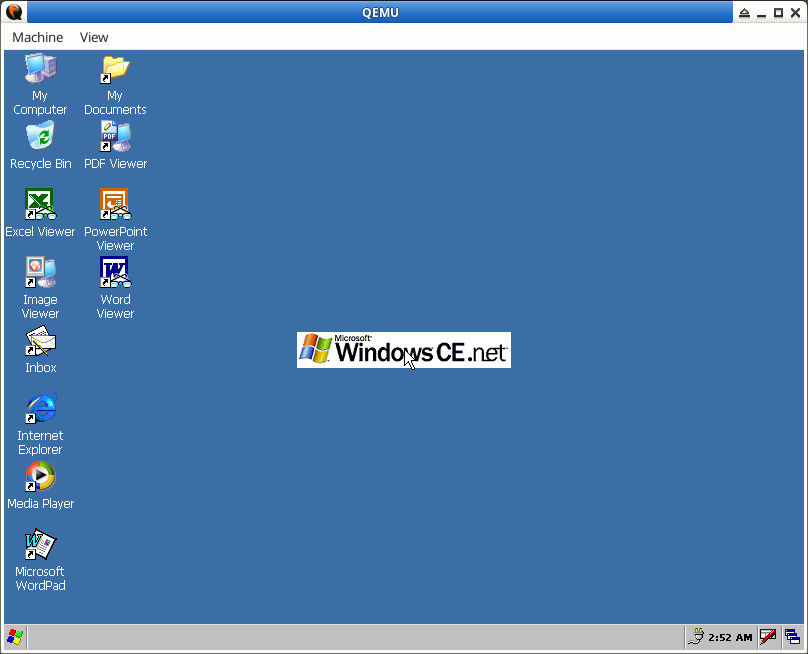Click the input panel pen tray icon

767,637
